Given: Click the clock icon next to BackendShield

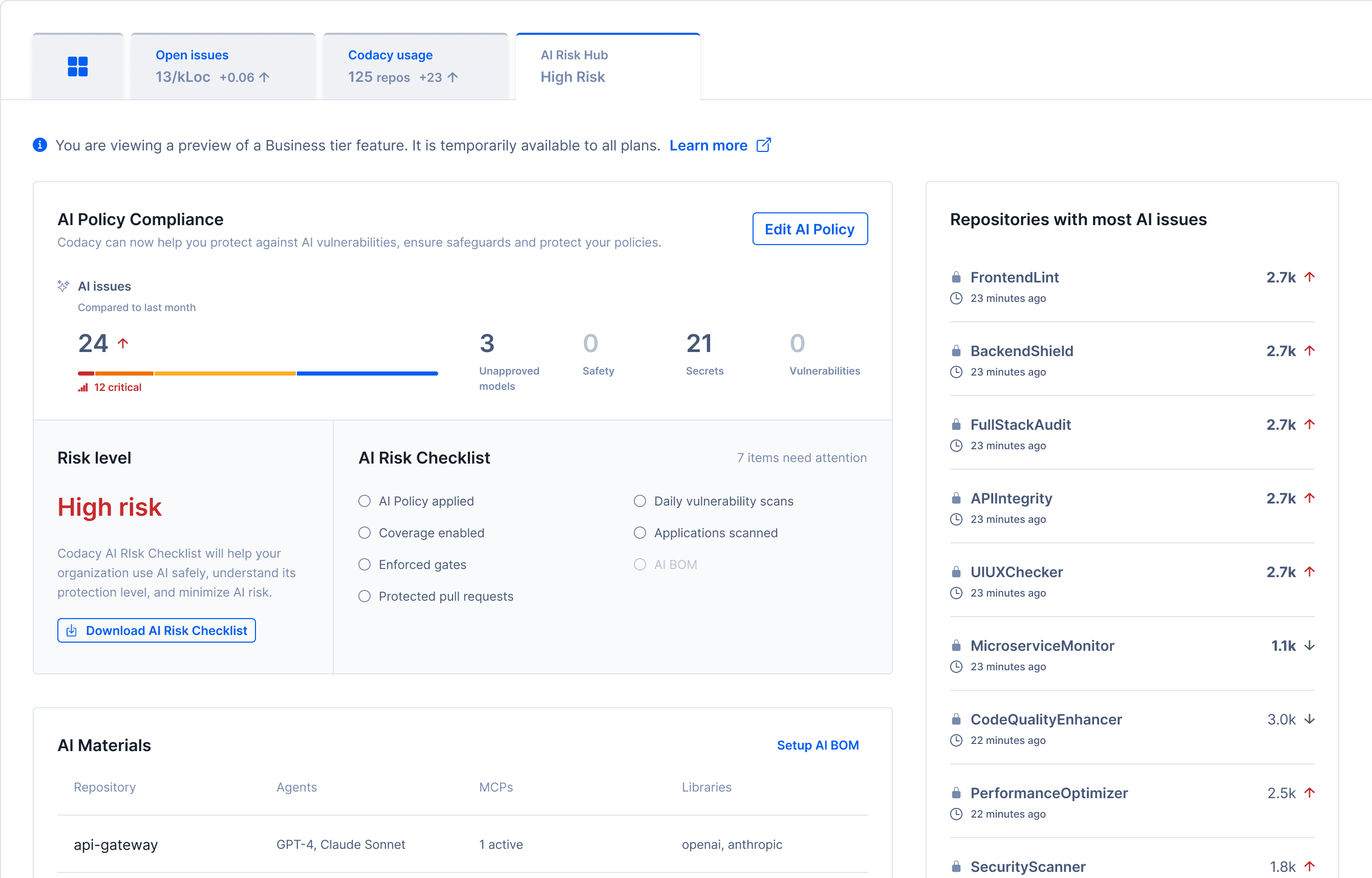Looking at the screenshot, I should (x=956, y=372).
